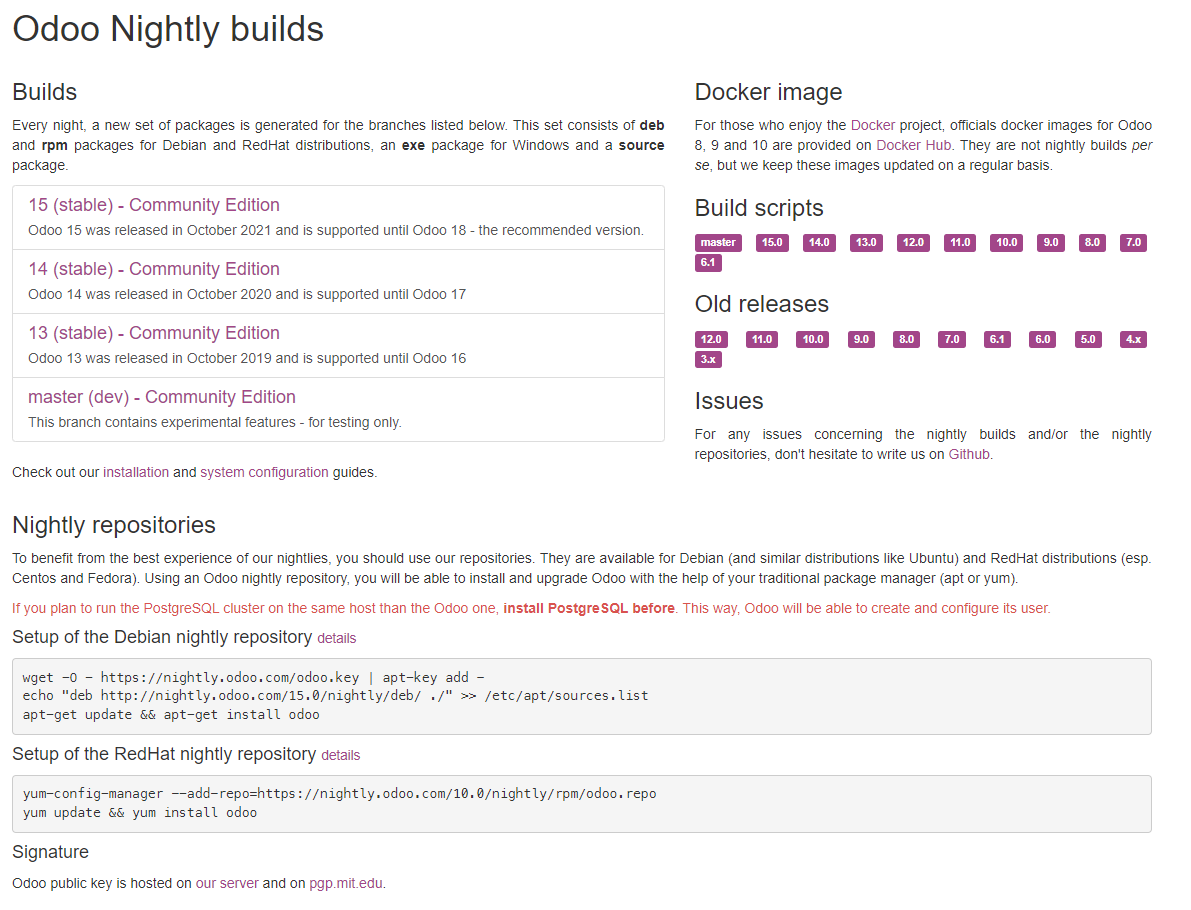The image size is (1191, 910).
Task: Open the 12.0 badge under Old releases
Action: [x=711, y=340]
